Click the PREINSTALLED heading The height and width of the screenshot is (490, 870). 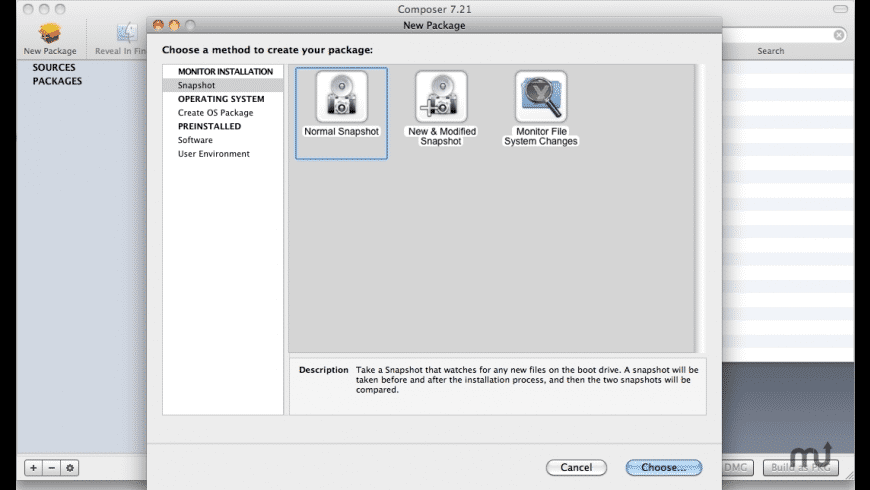[209, 126]
